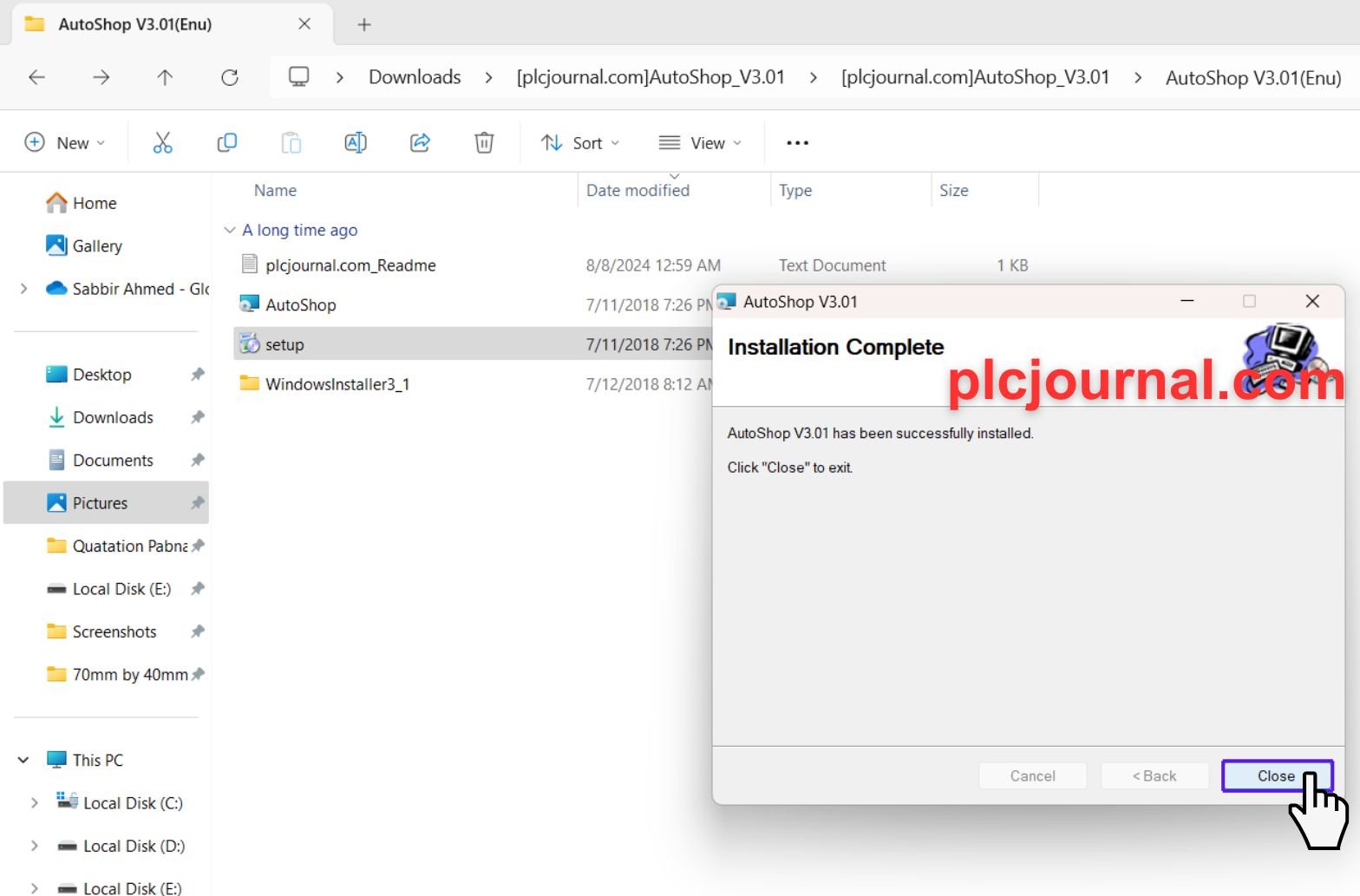1360x896 pixels.
Task: Click the This PC monitor icon in address bar
Action: [x=298, y=76]
